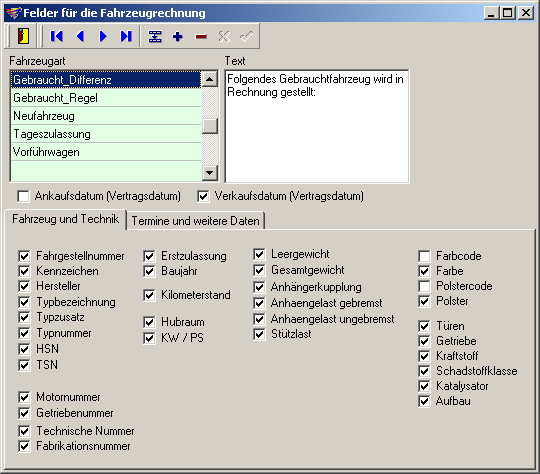Select the Fahrzeug und Technik tab
This screenshot has width=540, height=474.
(65, 219)
